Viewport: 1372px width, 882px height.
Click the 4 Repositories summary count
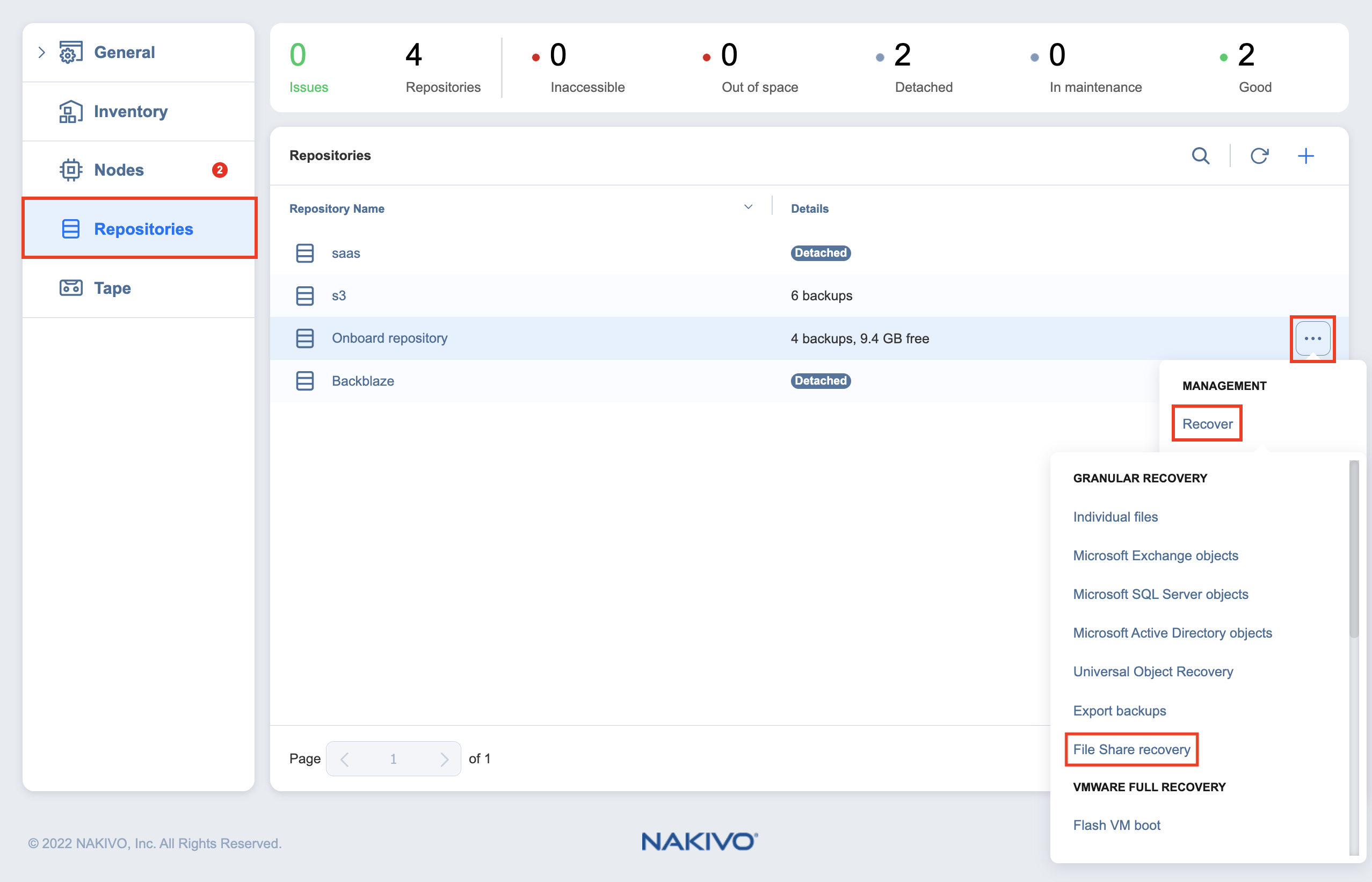pyautogui.click(x=442, y=68)
